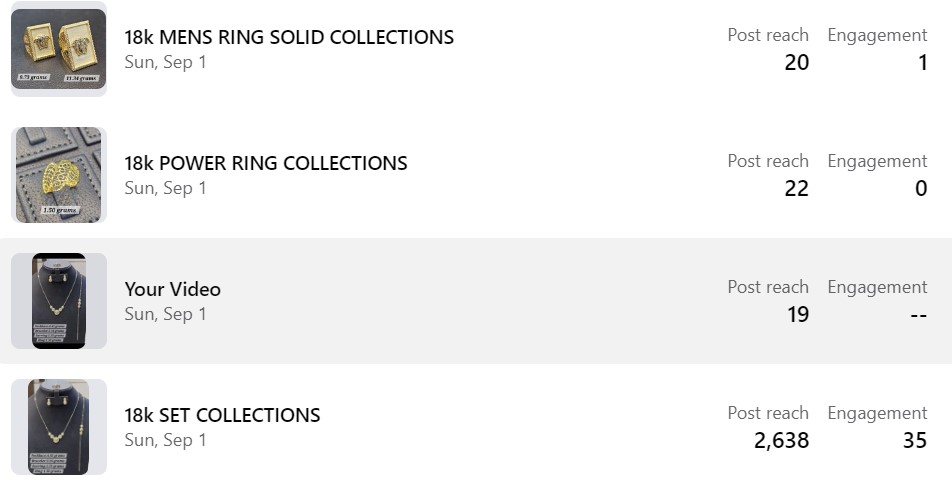This screenshot has width=952, height=489.
Task: Open the 18k MENS RING SOLID COLLECTIONS title
Action: click(x=289, y=37)
